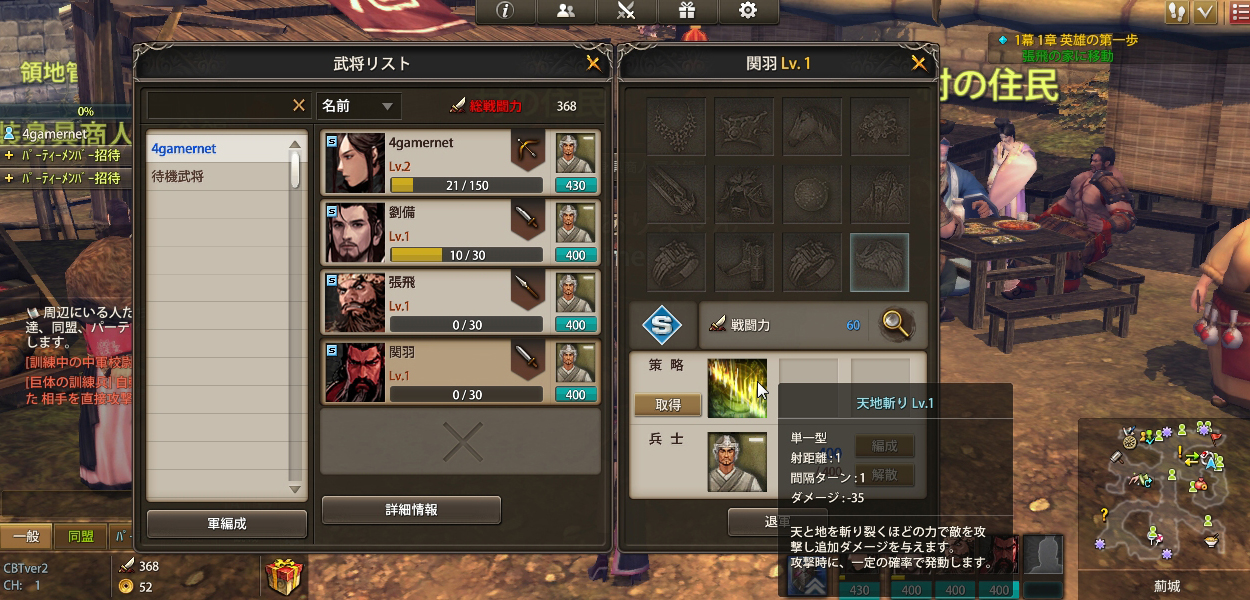
Task: Open the info icon in top toolbar
Action: [505, 11]
